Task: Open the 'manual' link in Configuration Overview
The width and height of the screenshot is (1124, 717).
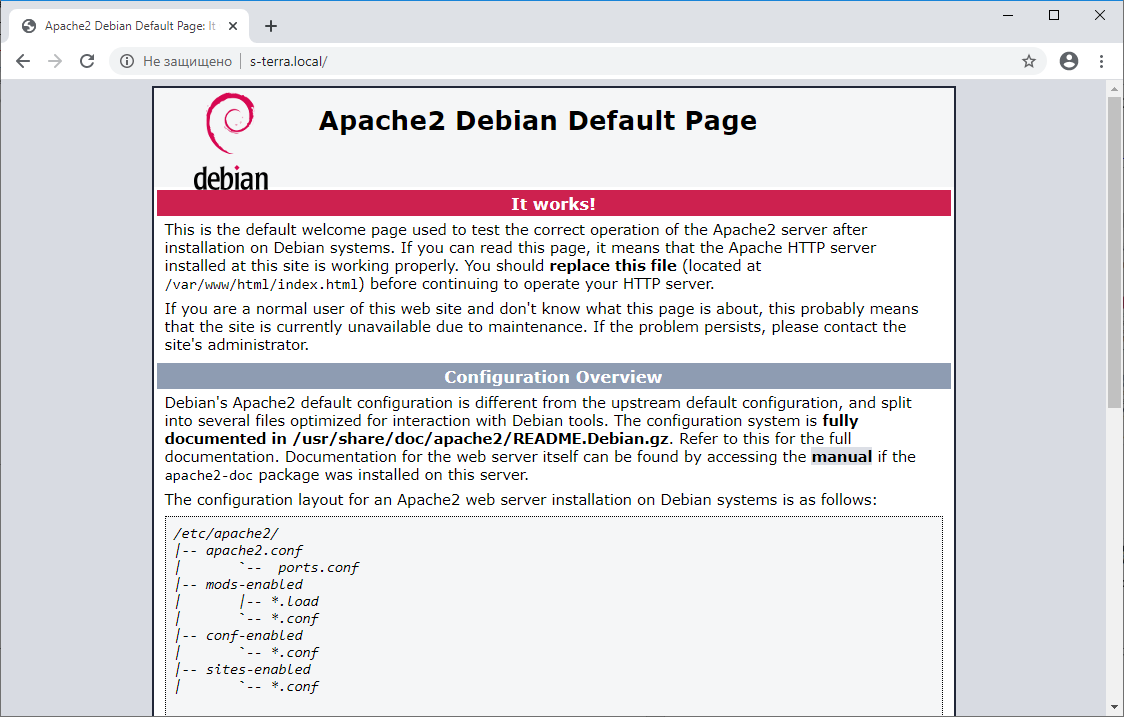Action: (842, 457)
